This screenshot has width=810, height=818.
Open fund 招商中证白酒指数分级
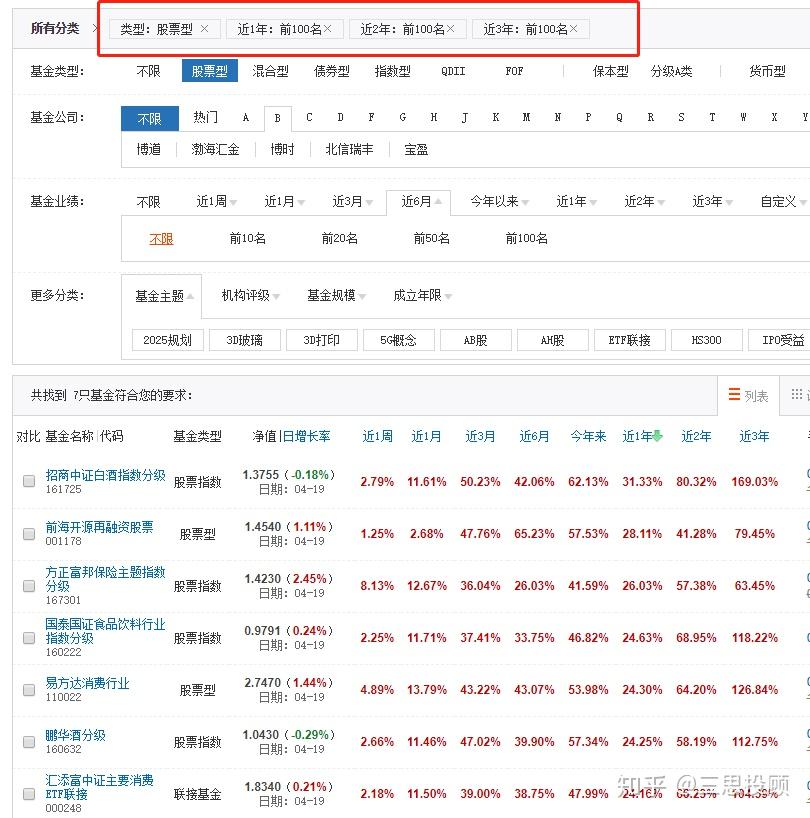105,475
